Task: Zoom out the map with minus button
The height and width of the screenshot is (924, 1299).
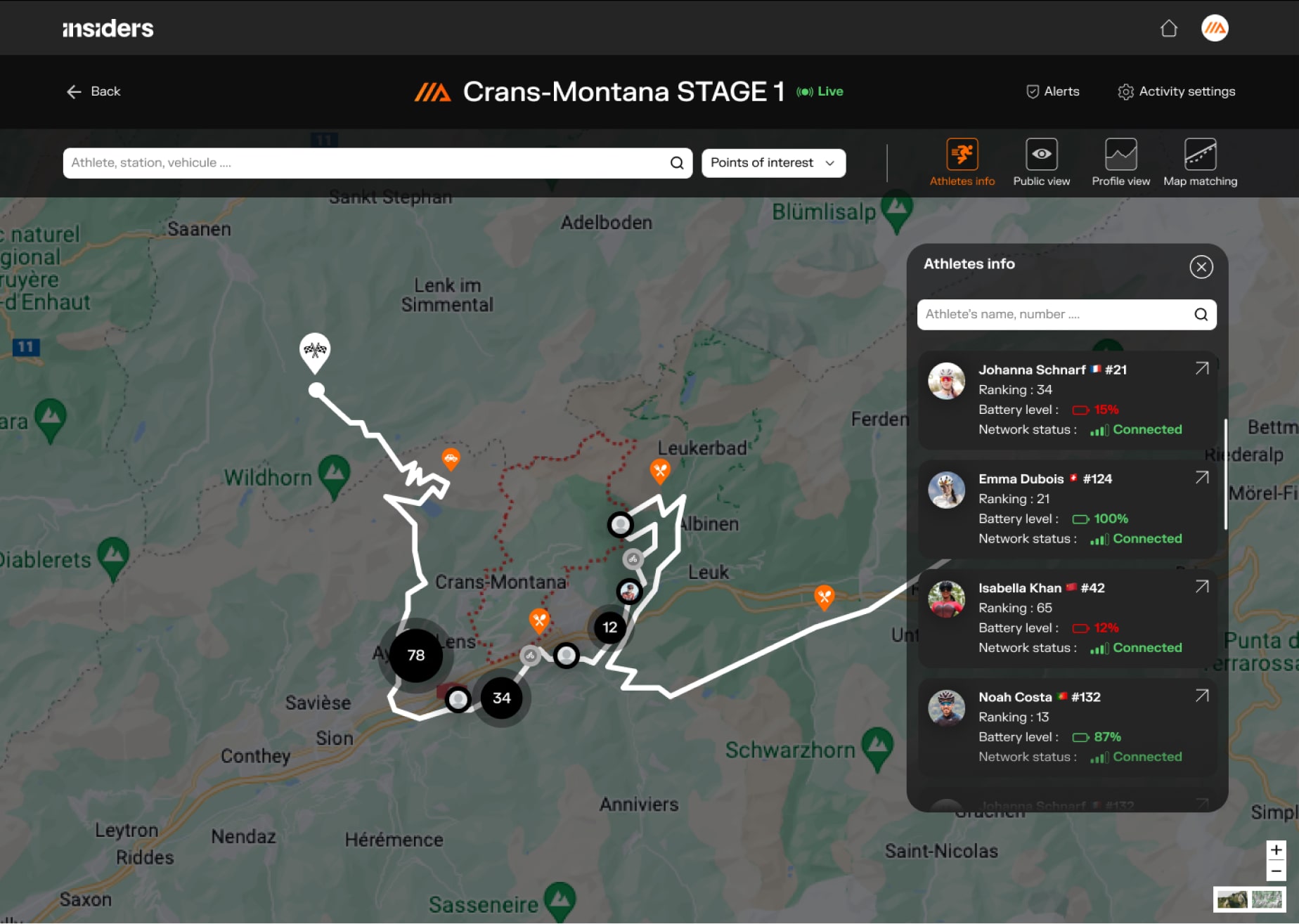Action: tap(1276, 871)
